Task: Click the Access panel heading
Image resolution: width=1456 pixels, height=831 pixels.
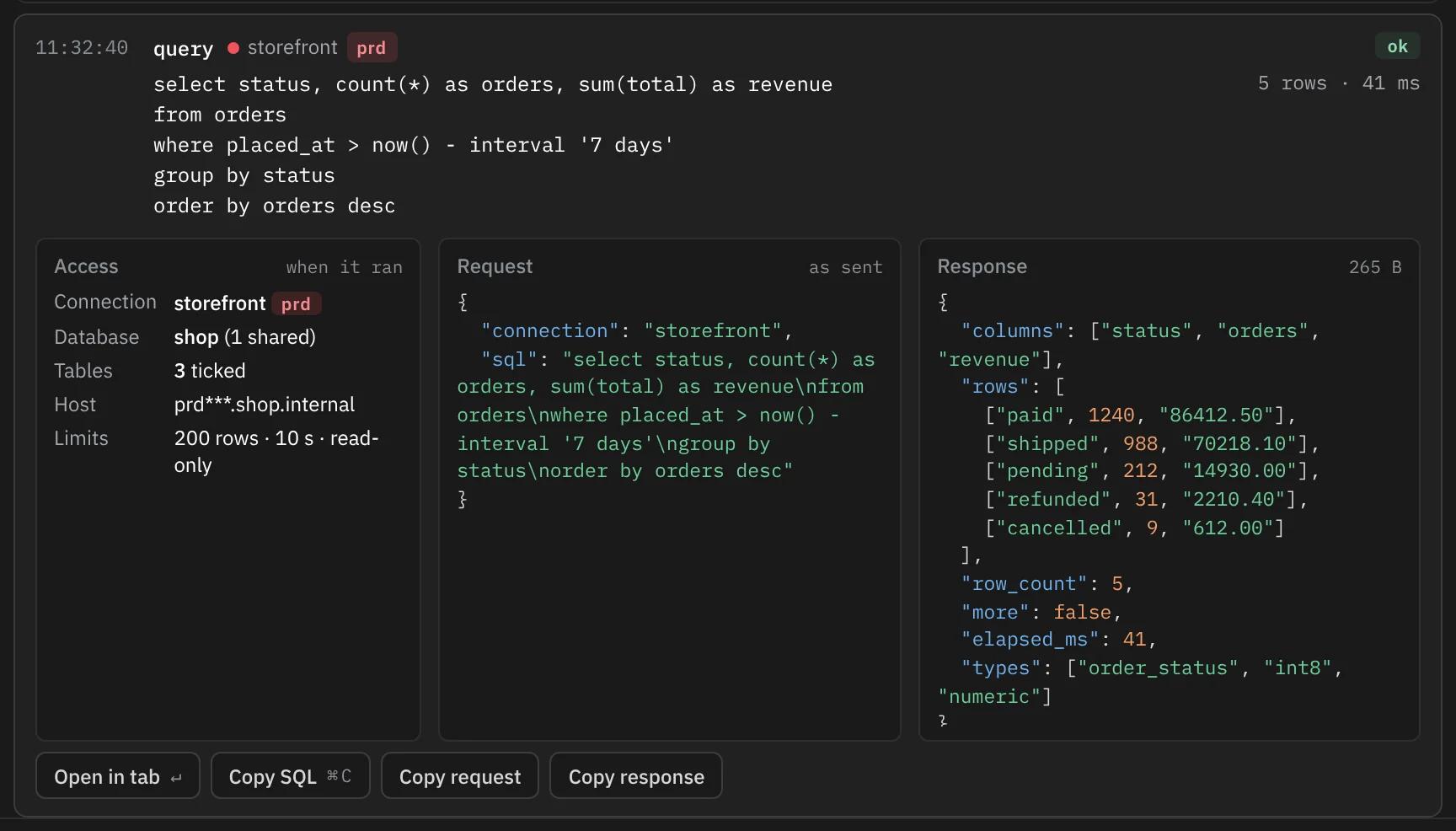Action: pos(86,266)
